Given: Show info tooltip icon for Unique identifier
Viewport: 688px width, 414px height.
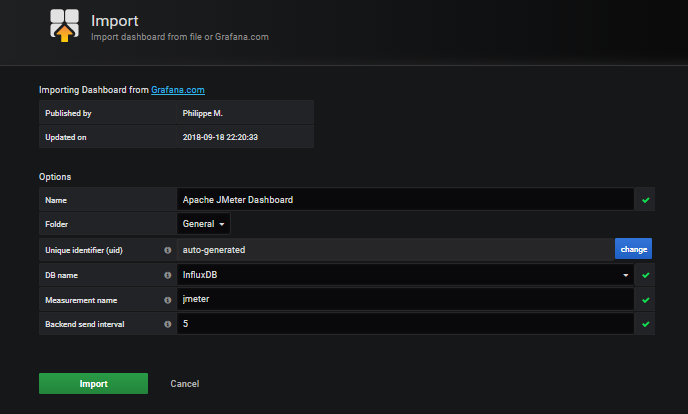Looking at the screenshot, I should click(x=168, y=250).
